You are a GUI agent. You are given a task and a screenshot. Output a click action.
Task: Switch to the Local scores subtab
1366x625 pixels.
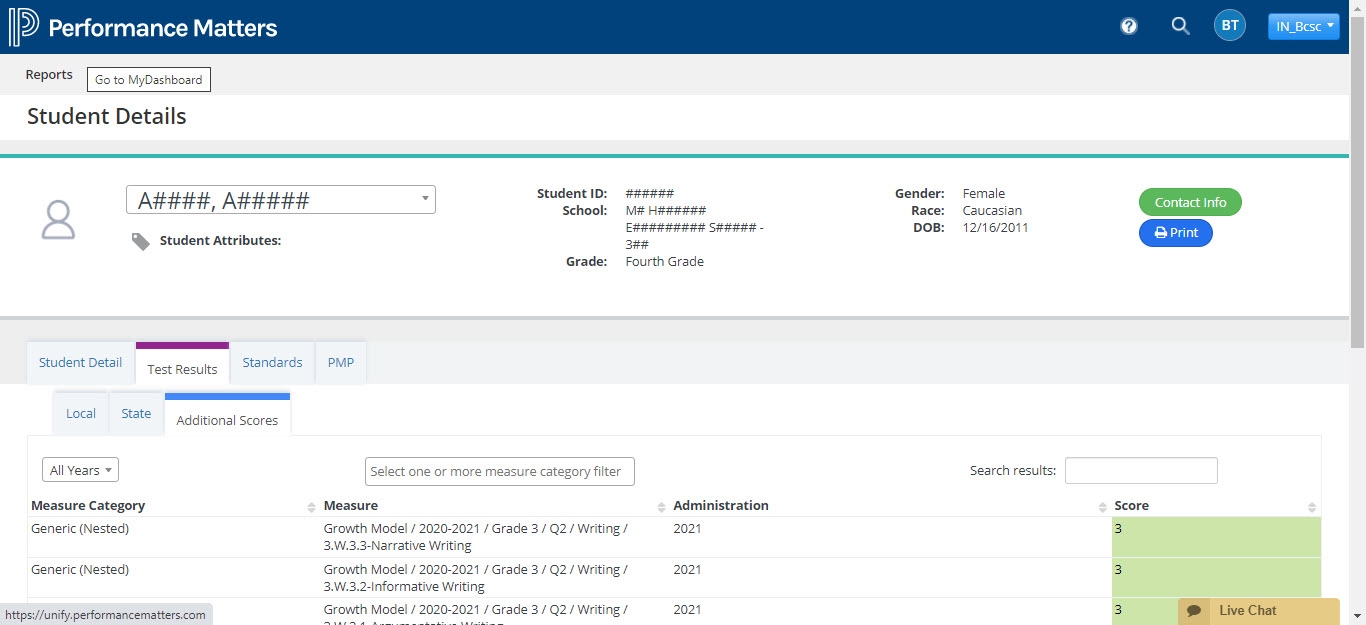pyautogui.click(x=81, y=414)
